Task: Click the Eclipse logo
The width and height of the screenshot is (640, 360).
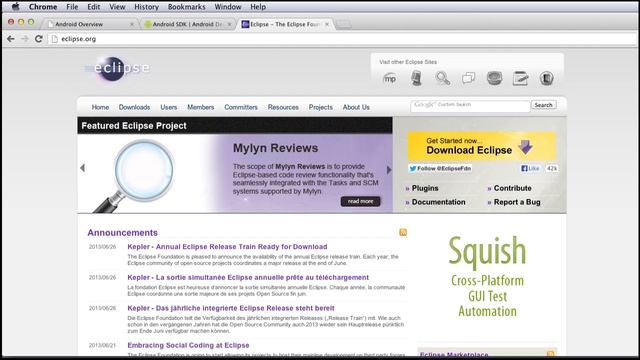Action: [x=117, y=69]
